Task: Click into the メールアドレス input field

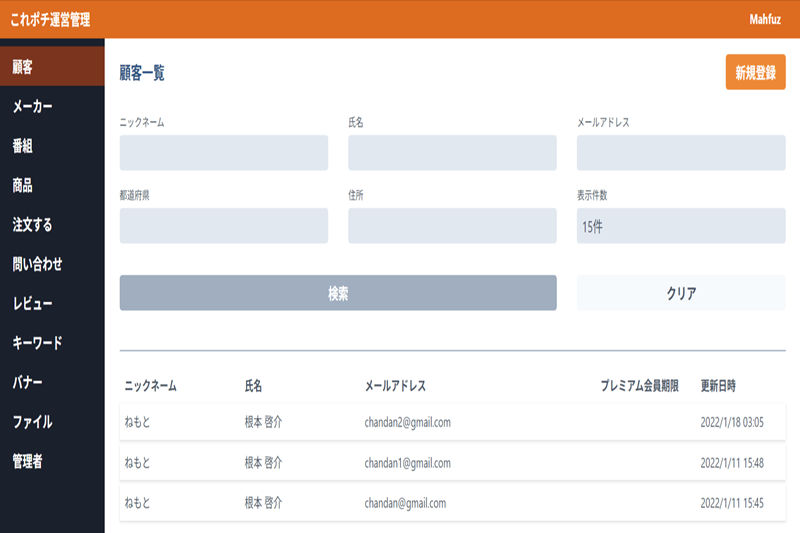Action: tap(680, 153)
